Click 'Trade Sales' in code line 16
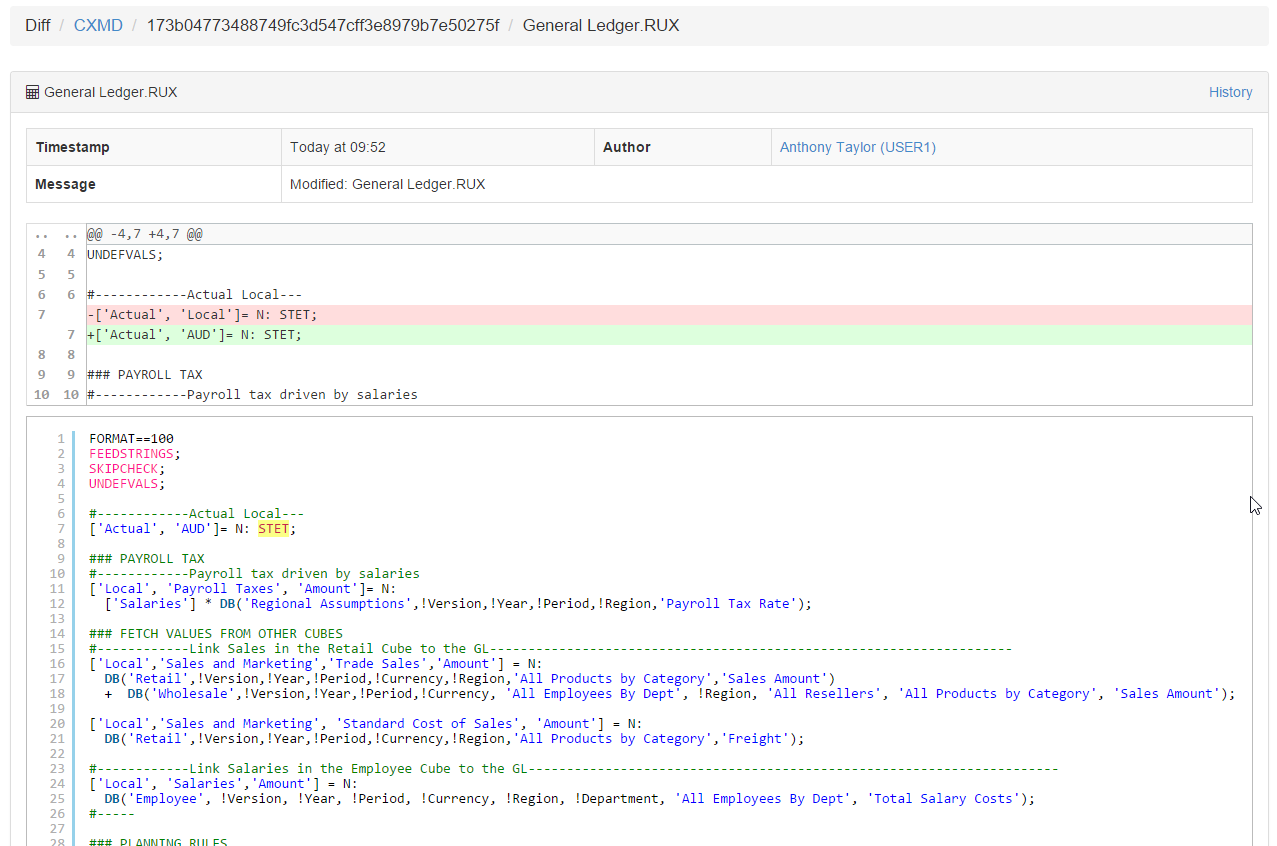The width and height of the screenshot is (1277, 846). 380,663
